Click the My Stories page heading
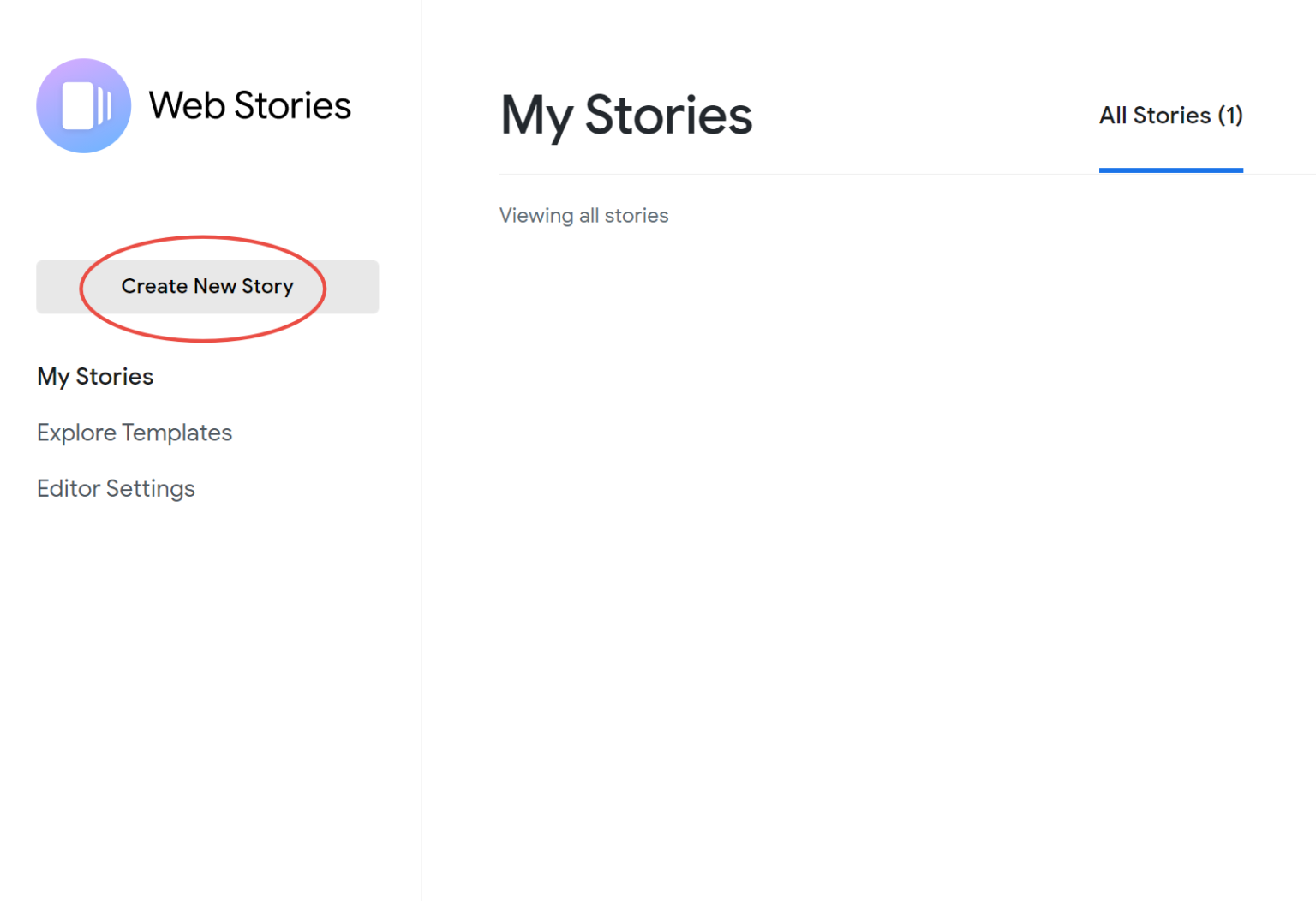The width and height of the screenshot is (1316, 901). pos(625,116)
